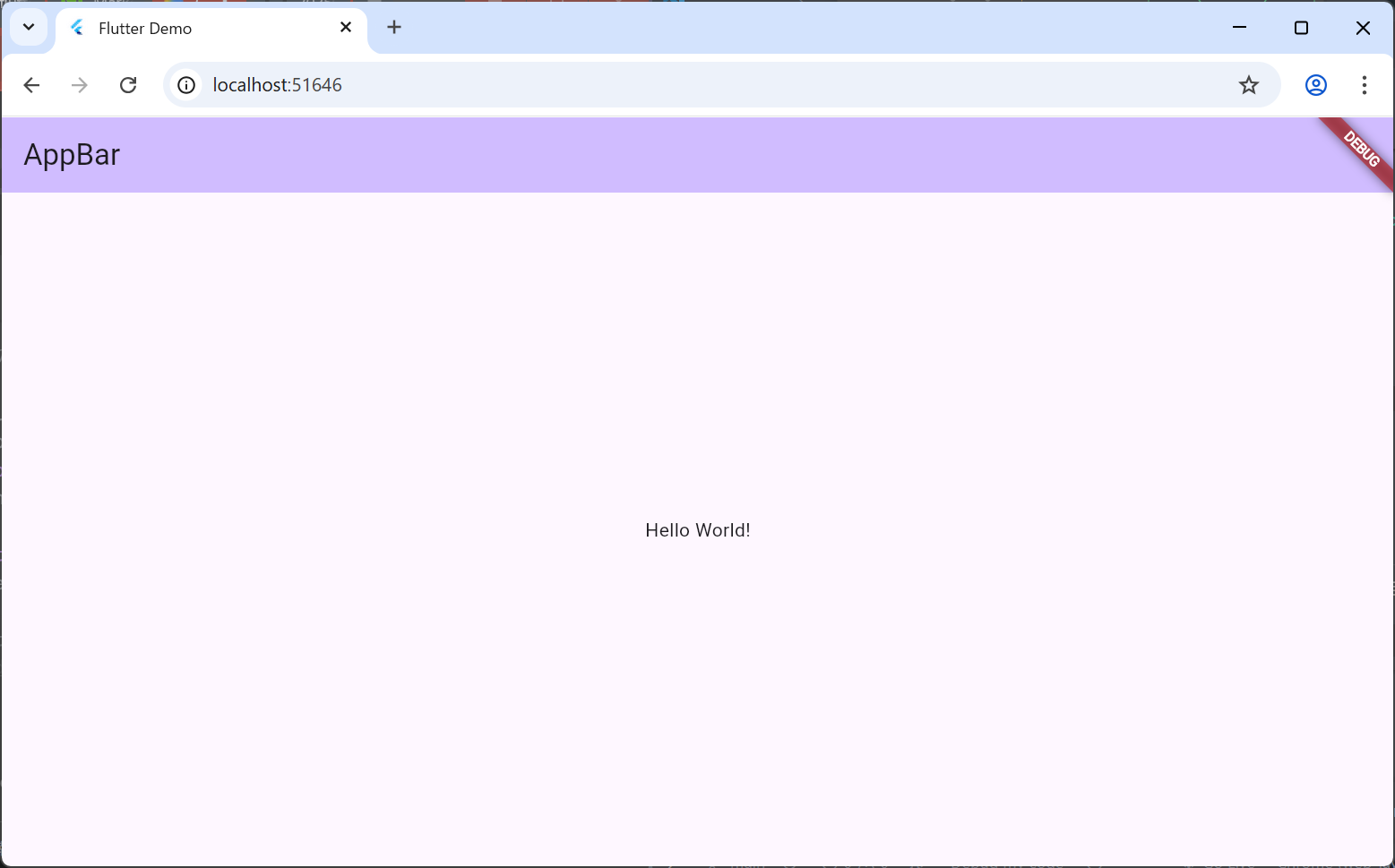Image resolution: width=1395 pixels, height=868 pixels.
Task: Click the localhost:51646 address field
Action: pos(721,85)
